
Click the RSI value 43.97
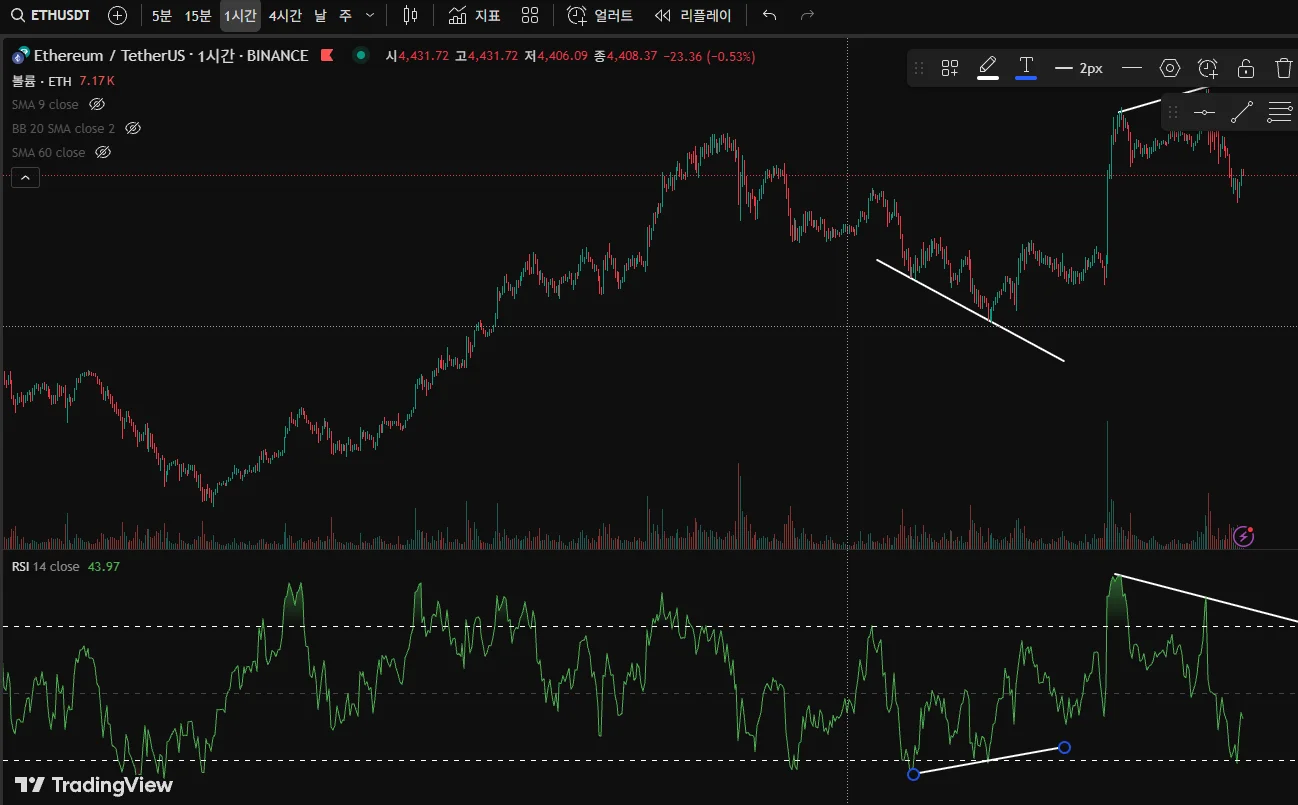[104, 567]
